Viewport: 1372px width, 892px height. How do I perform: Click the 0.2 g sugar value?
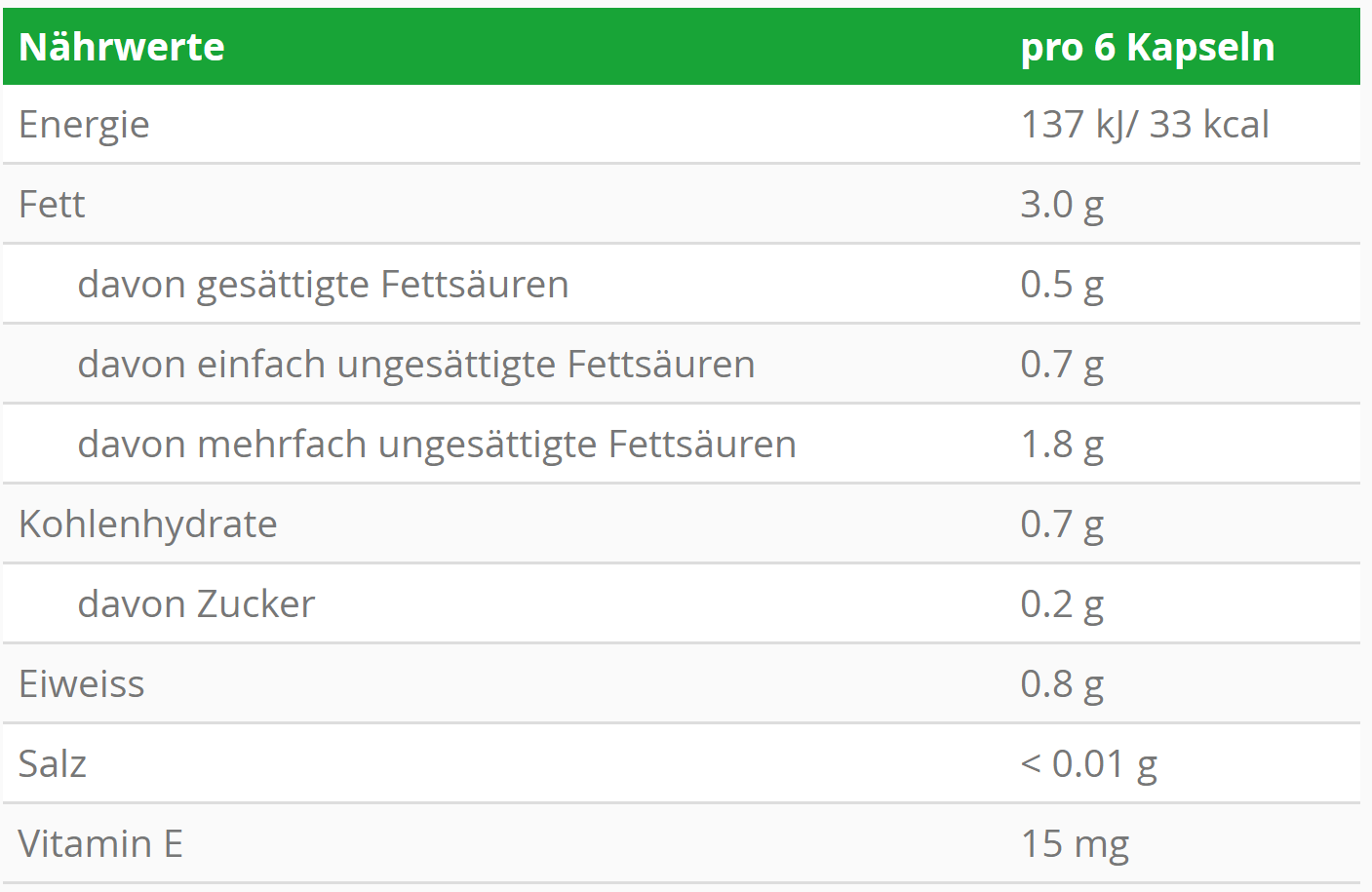click(1061, 604)
